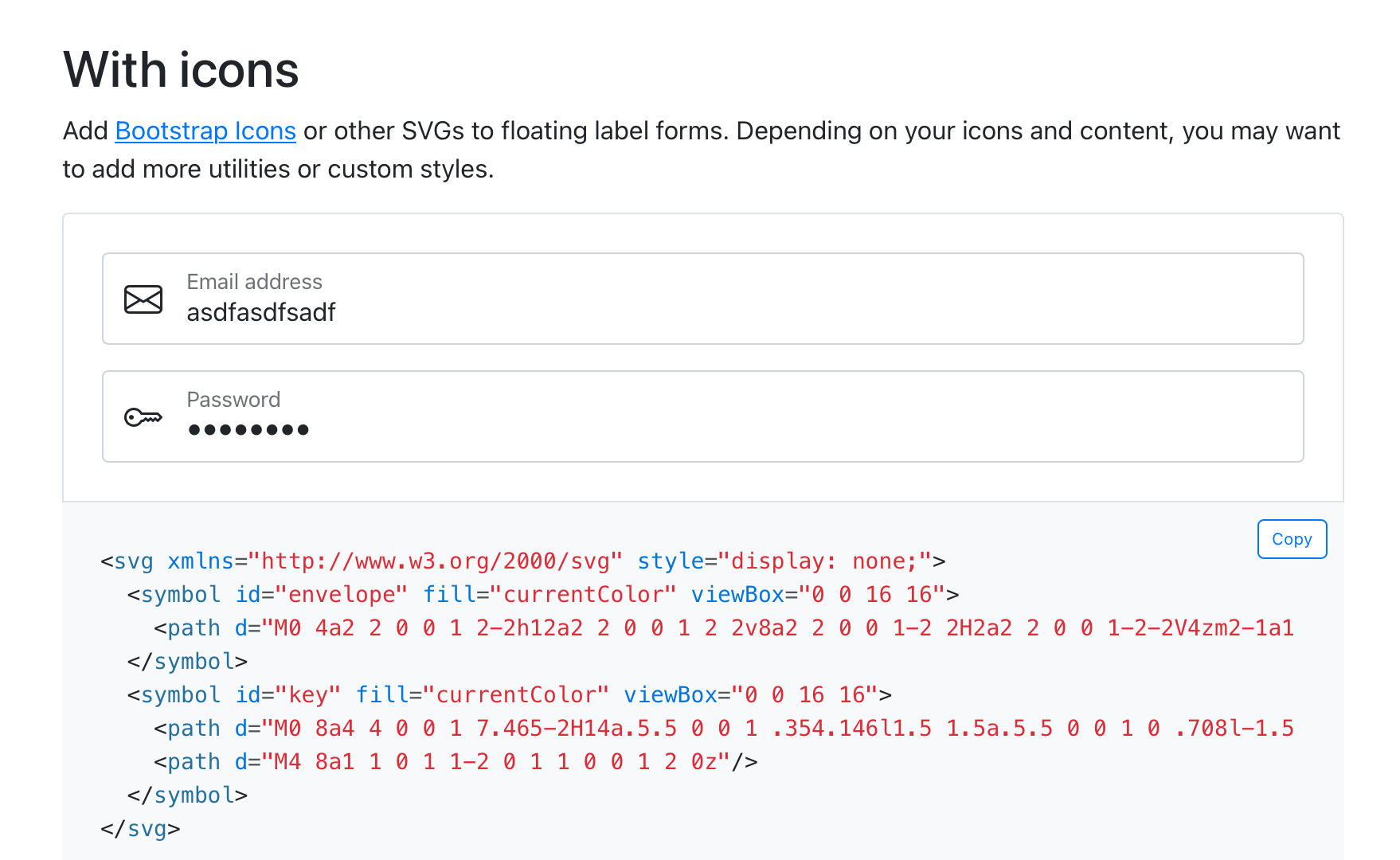Click the path d="M0 8a4" key line

724,729
